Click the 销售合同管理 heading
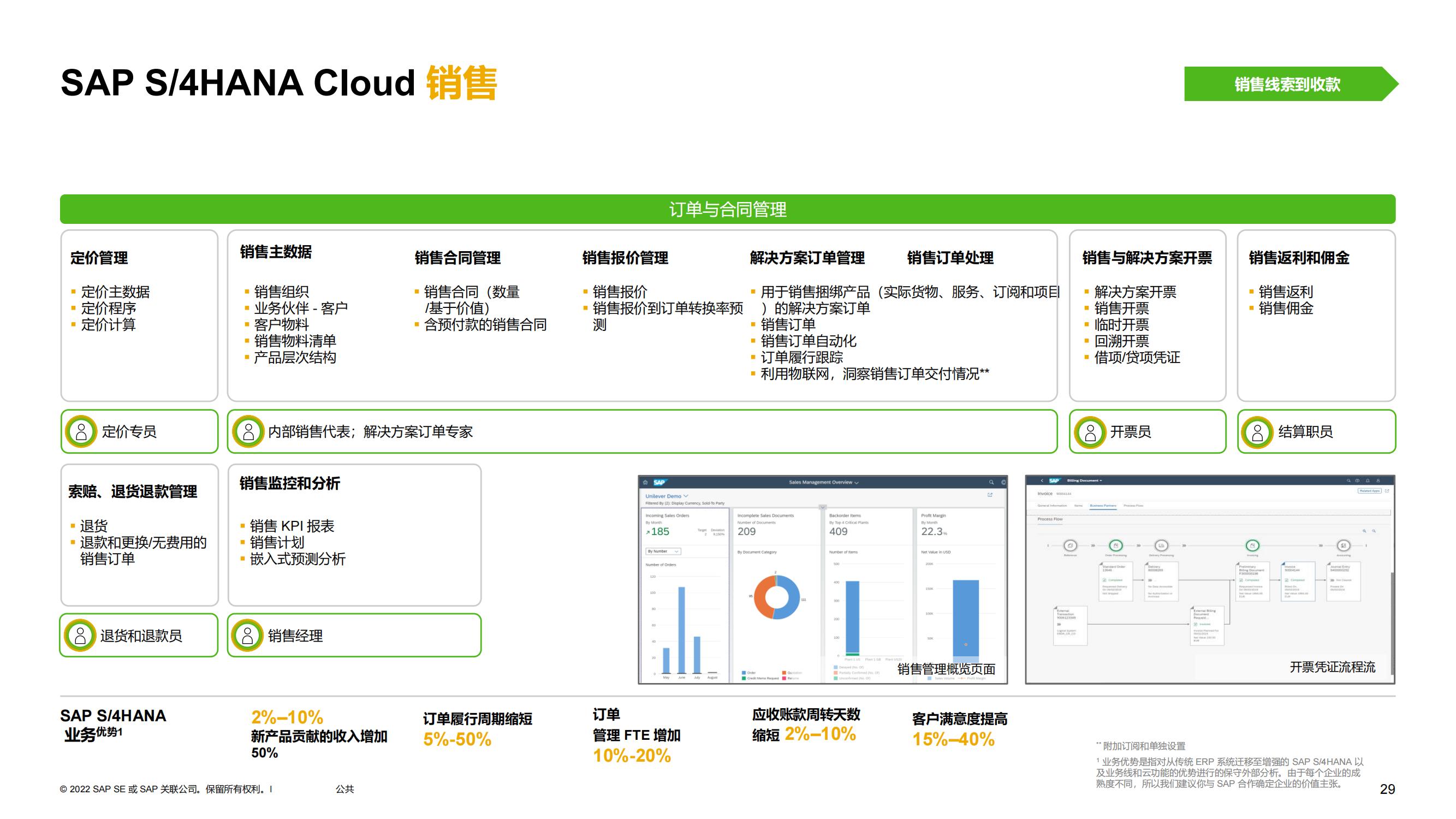 coord(457,258)
